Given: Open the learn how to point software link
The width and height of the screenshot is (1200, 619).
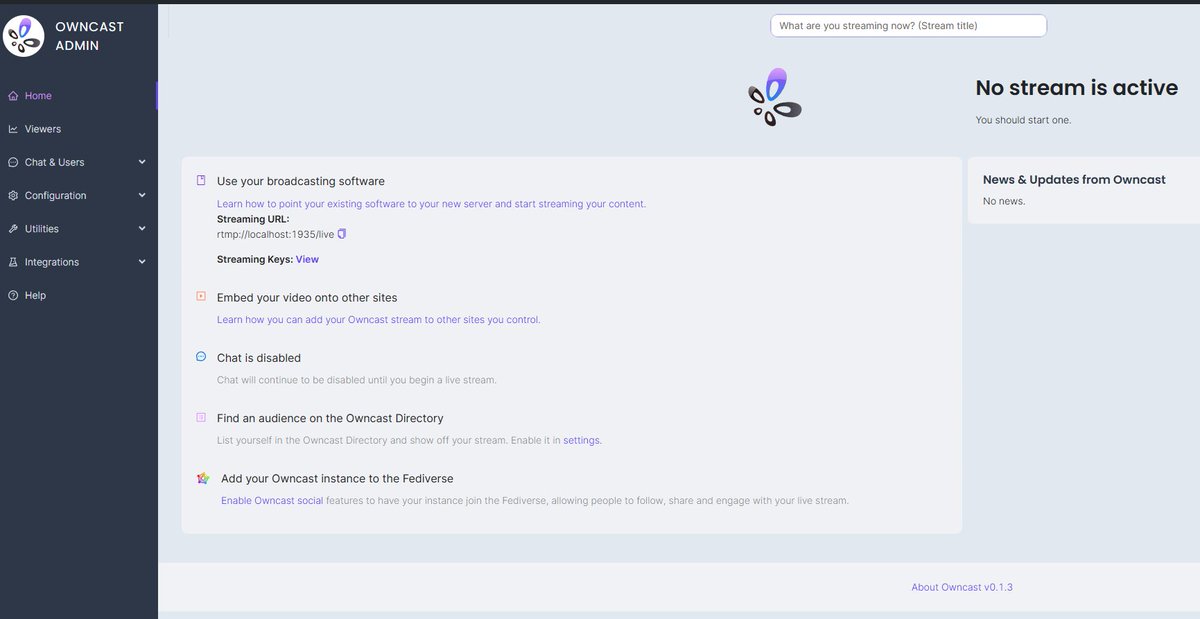Looking at the screenshot, I should click(431, 204).
